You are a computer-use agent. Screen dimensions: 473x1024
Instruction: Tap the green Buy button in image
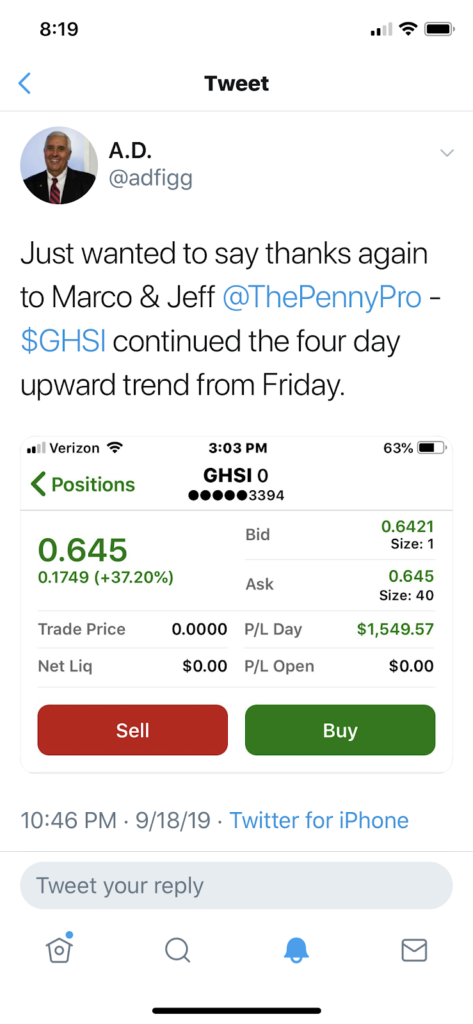tap(340, 729)
